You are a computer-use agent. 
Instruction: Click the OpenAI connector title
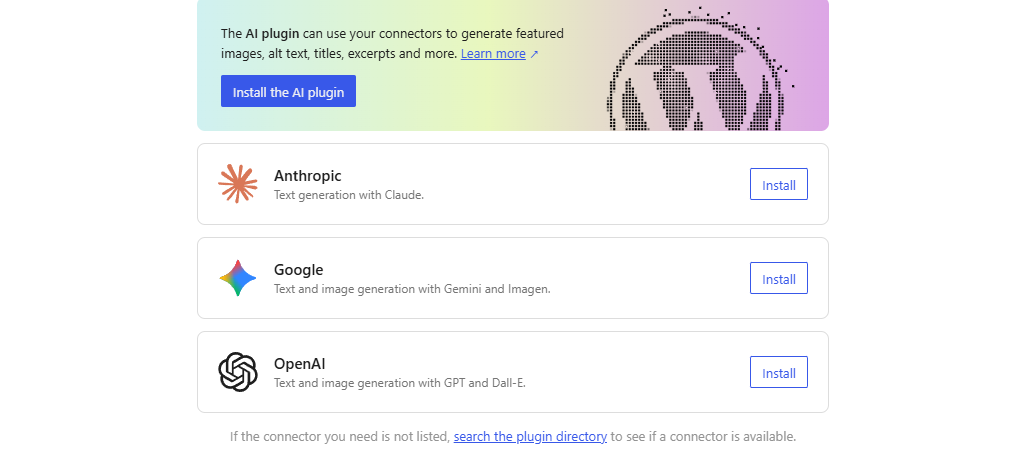(x=300, y=364)
